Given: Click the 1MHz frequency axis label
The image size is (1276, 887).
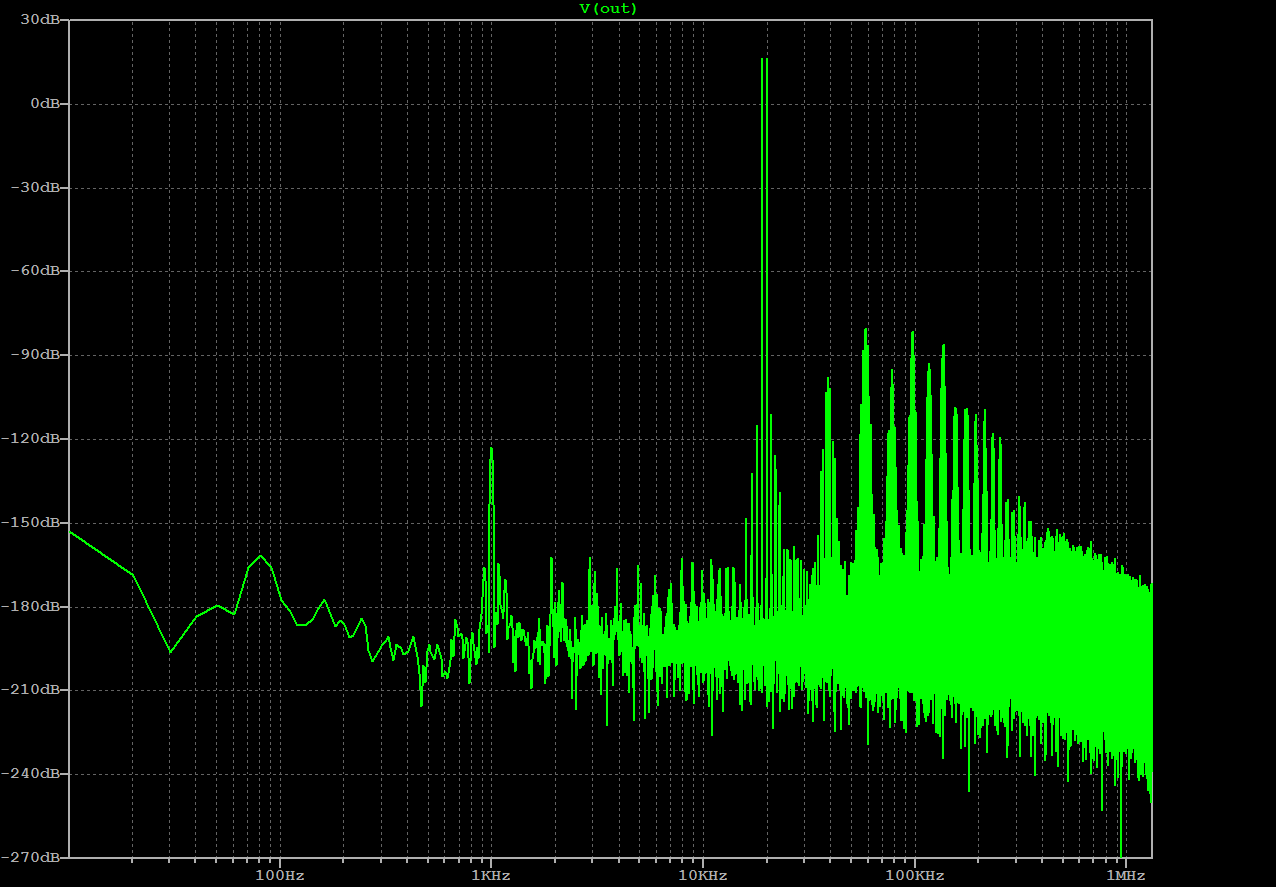Looking at the screenshot, I should (x=1125, y=875).
